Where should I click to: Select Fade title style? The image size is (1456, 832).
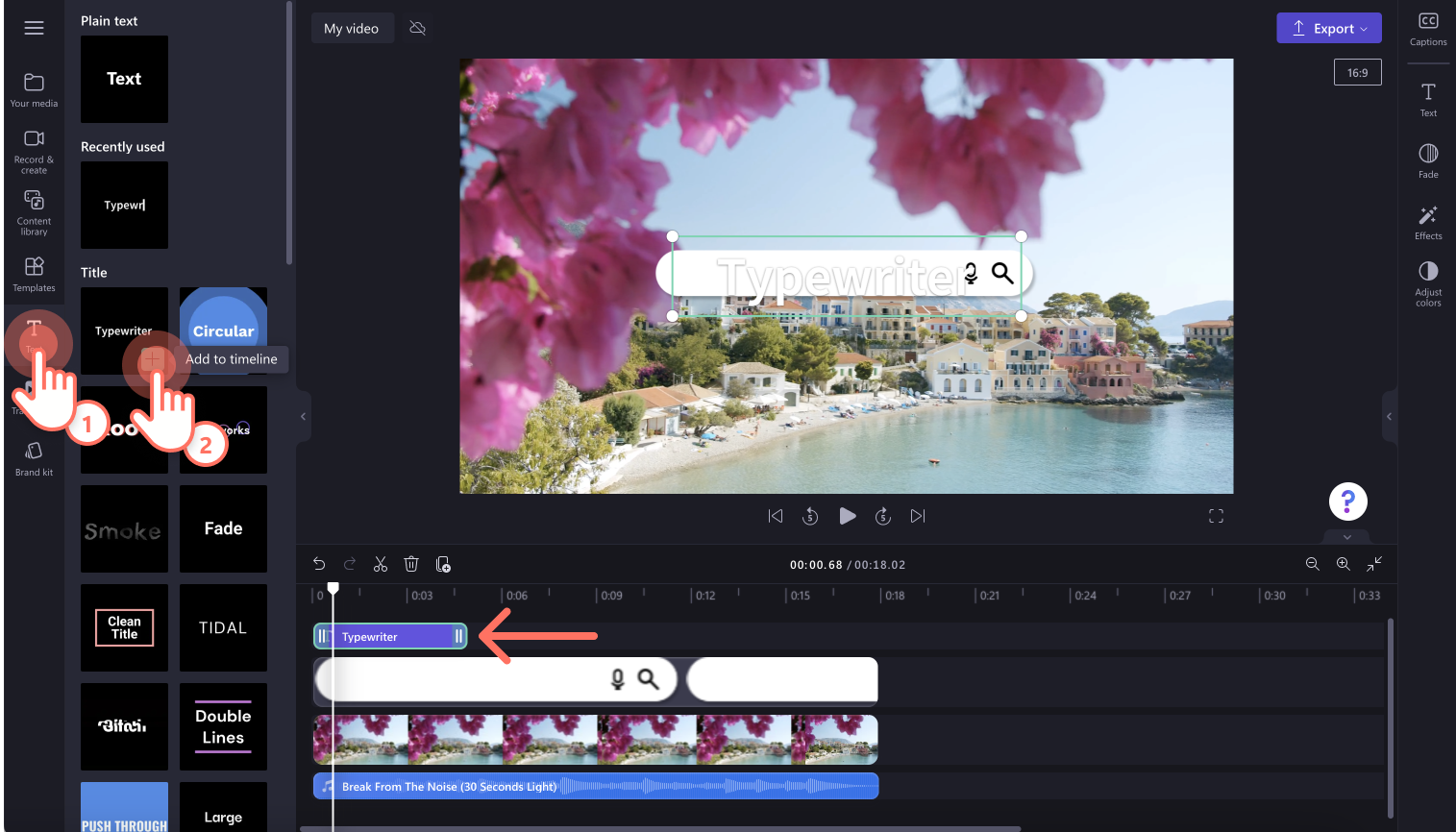tap(223, 528)
